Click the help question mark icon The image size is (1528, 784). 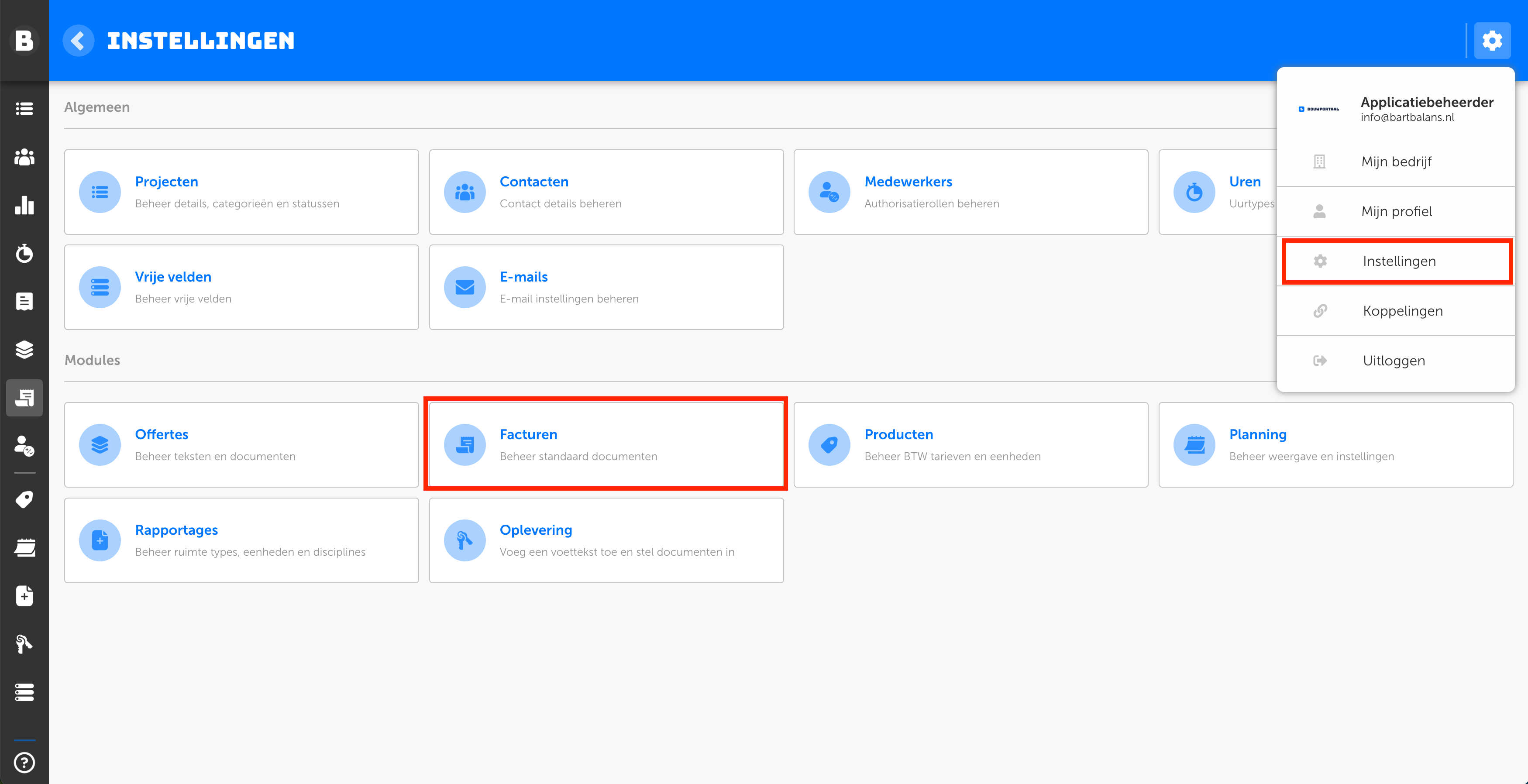(24, 762)
